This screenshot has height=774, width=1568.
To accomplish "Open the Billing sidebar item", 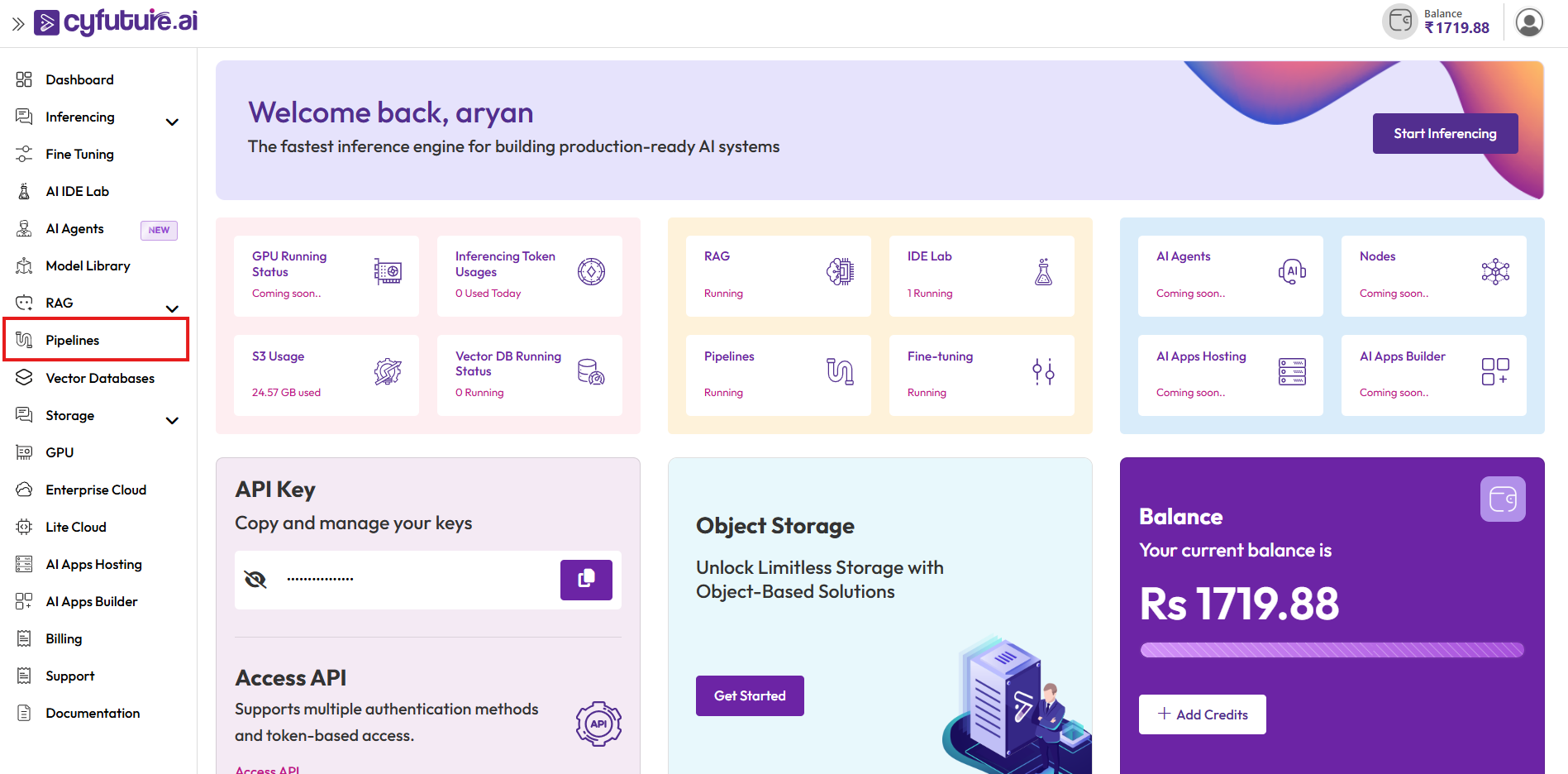I will (x=64, y=639).
